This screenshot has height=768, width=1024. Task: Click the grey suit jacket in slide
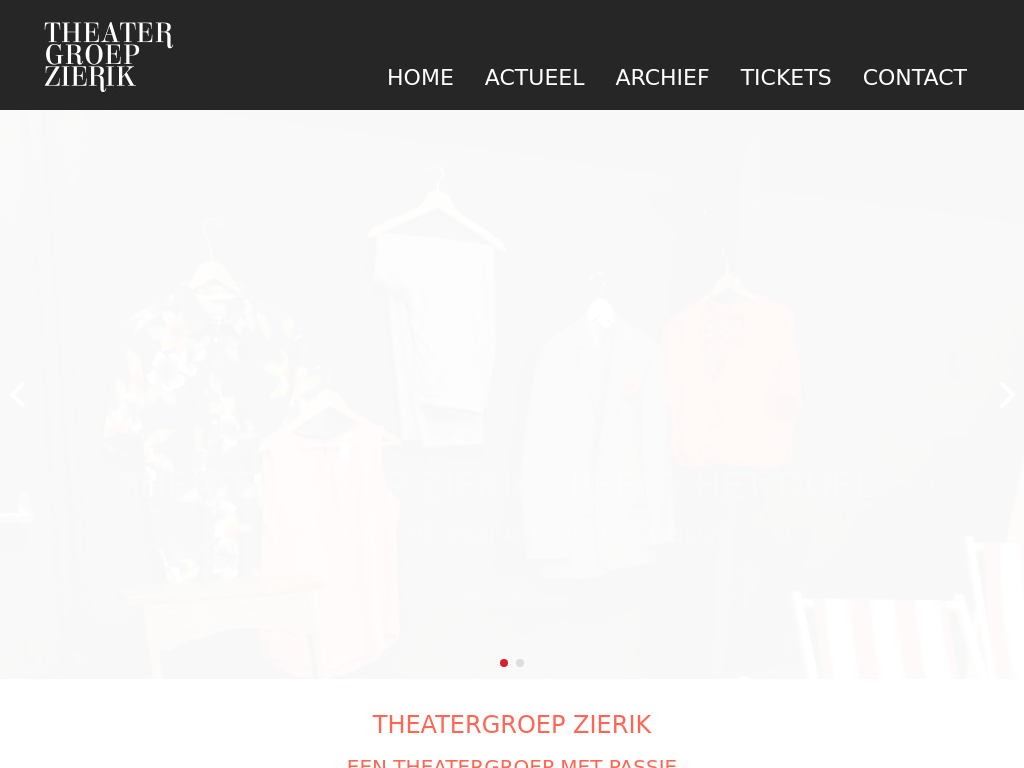598,438
